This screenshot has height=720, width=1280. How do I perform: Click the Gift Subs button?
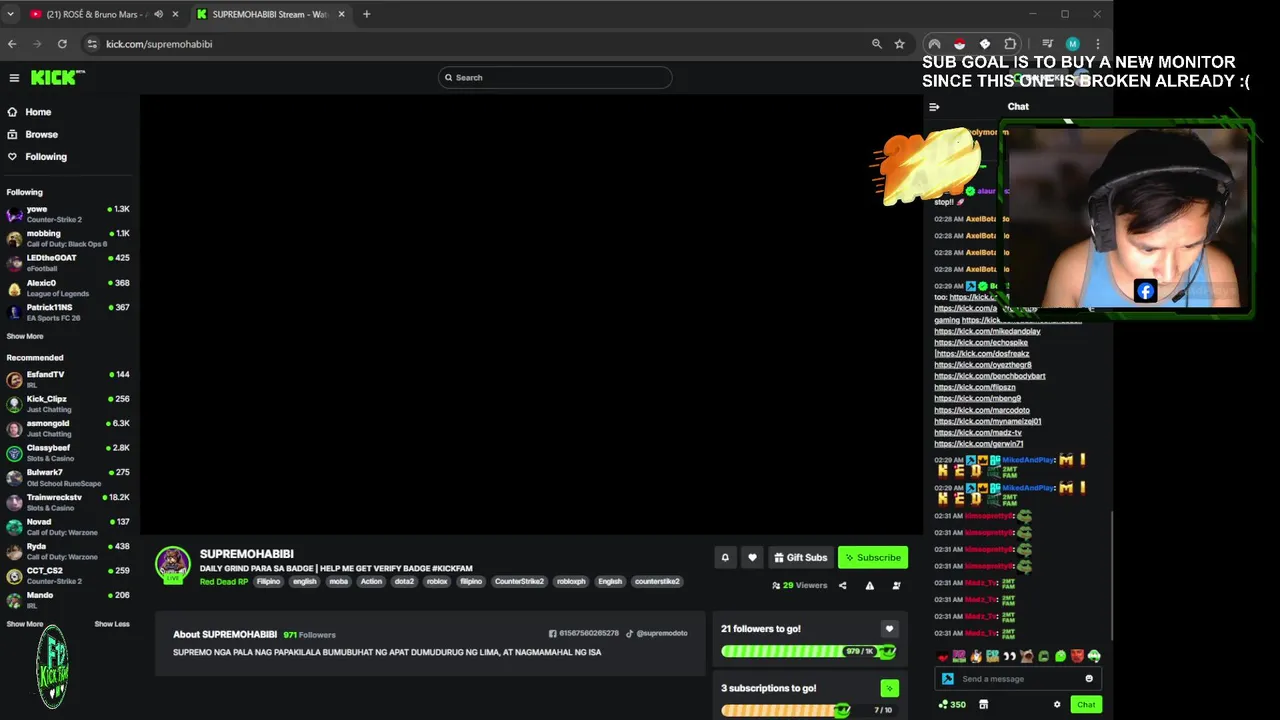pos(799,558)
